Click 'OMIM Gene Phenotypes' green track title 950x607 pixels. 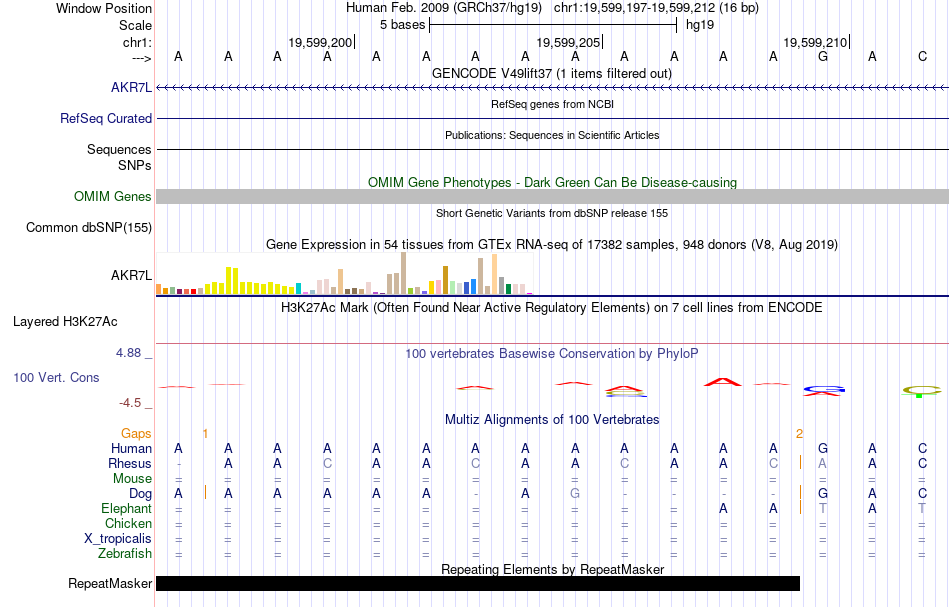pyautogui.click(x=552, y=182)
